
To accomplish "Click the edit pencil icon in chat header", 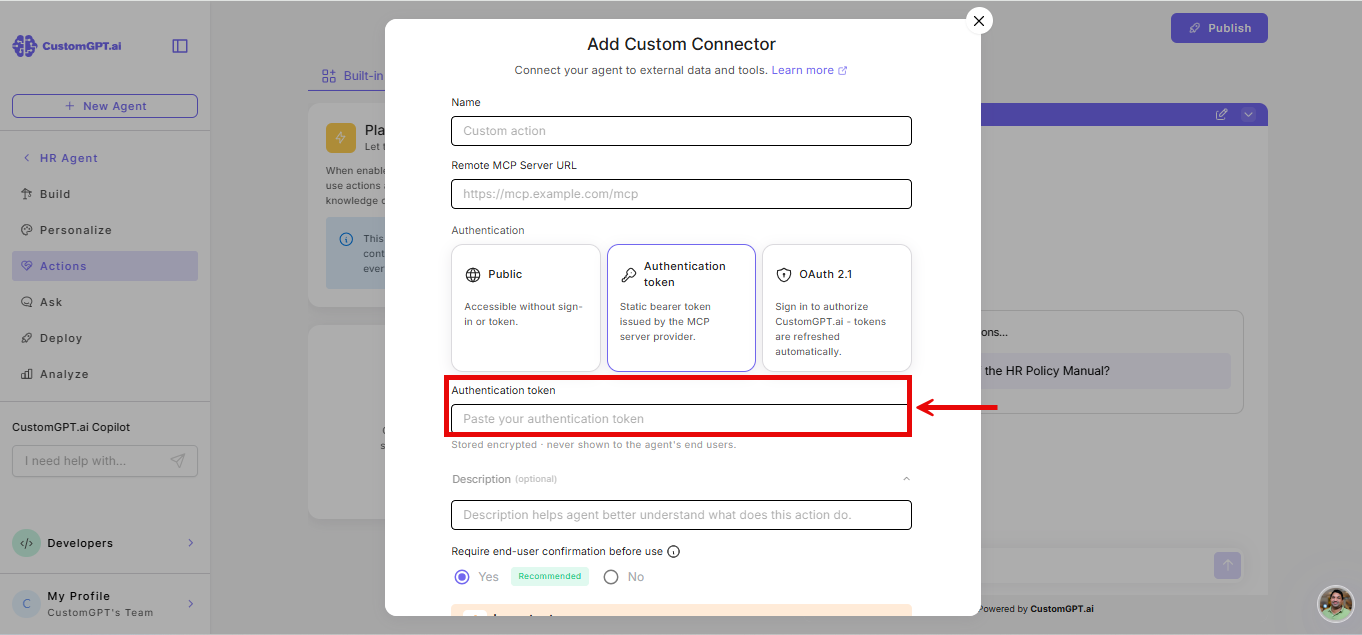I will coord(1221,114).
